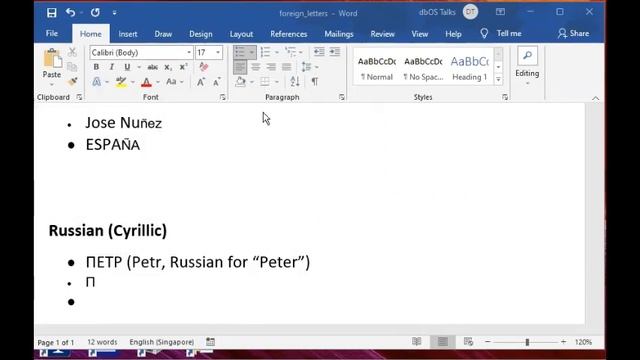The image size is (640, 360).
Task: Toggle bulleted list
Action: pos(240,52)
